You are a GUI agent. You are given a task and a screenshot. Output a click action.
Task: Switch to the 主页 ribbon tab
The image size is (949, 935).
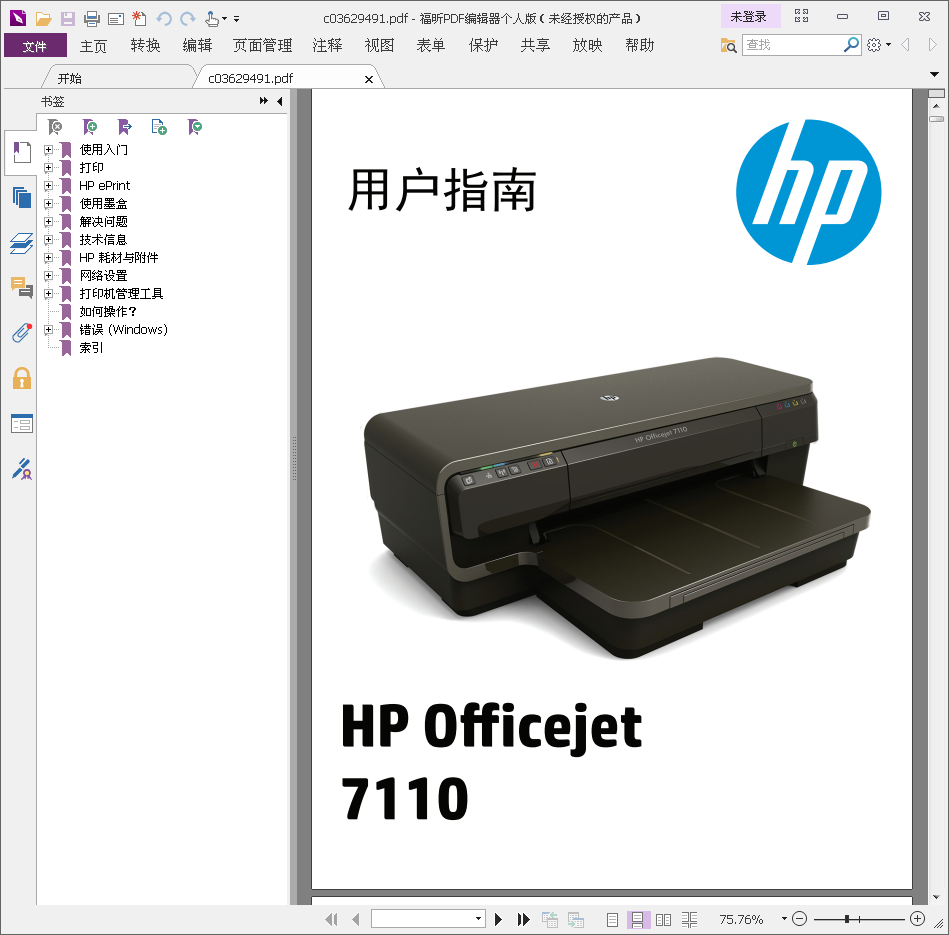click(93, 45)
